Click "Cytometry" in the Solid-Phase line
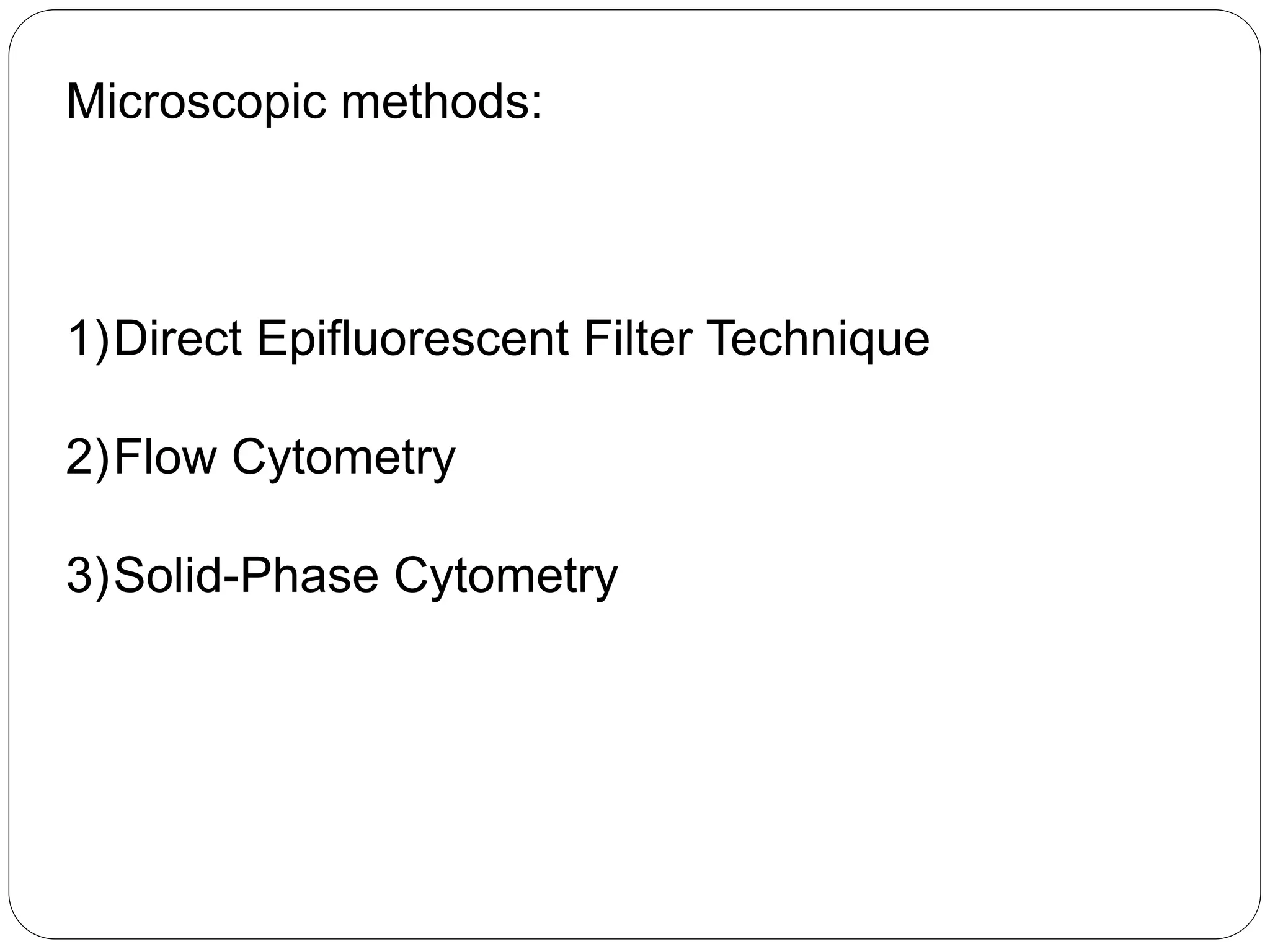Viewport: 1270px width, 952px height. [x=506, y=576]
